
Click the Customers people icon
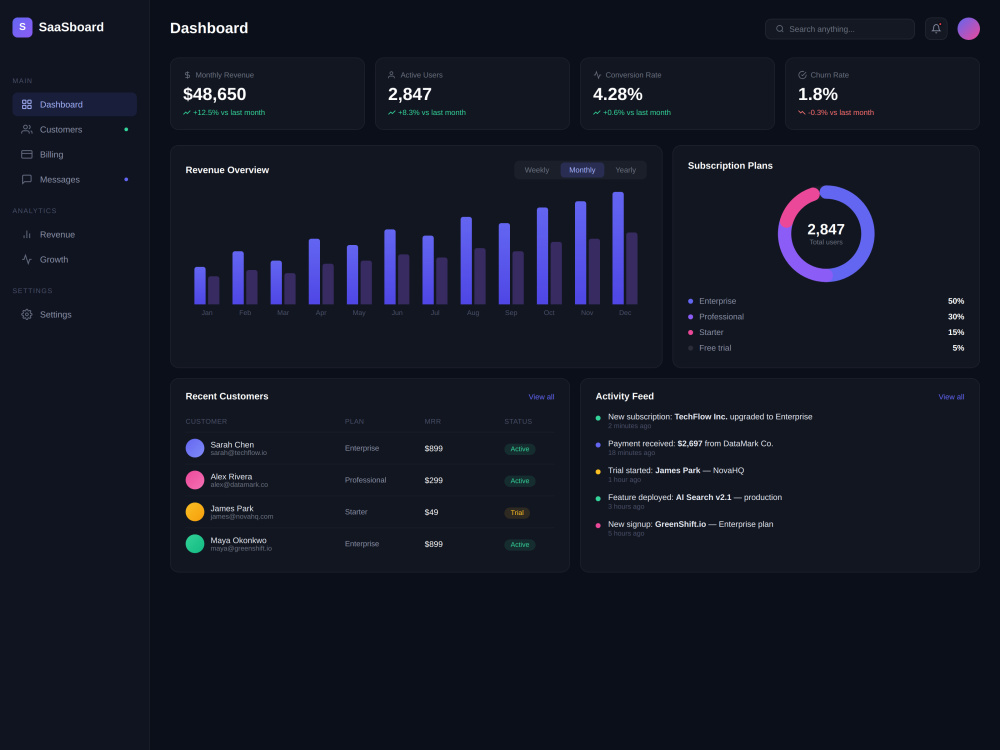point(27,129)
